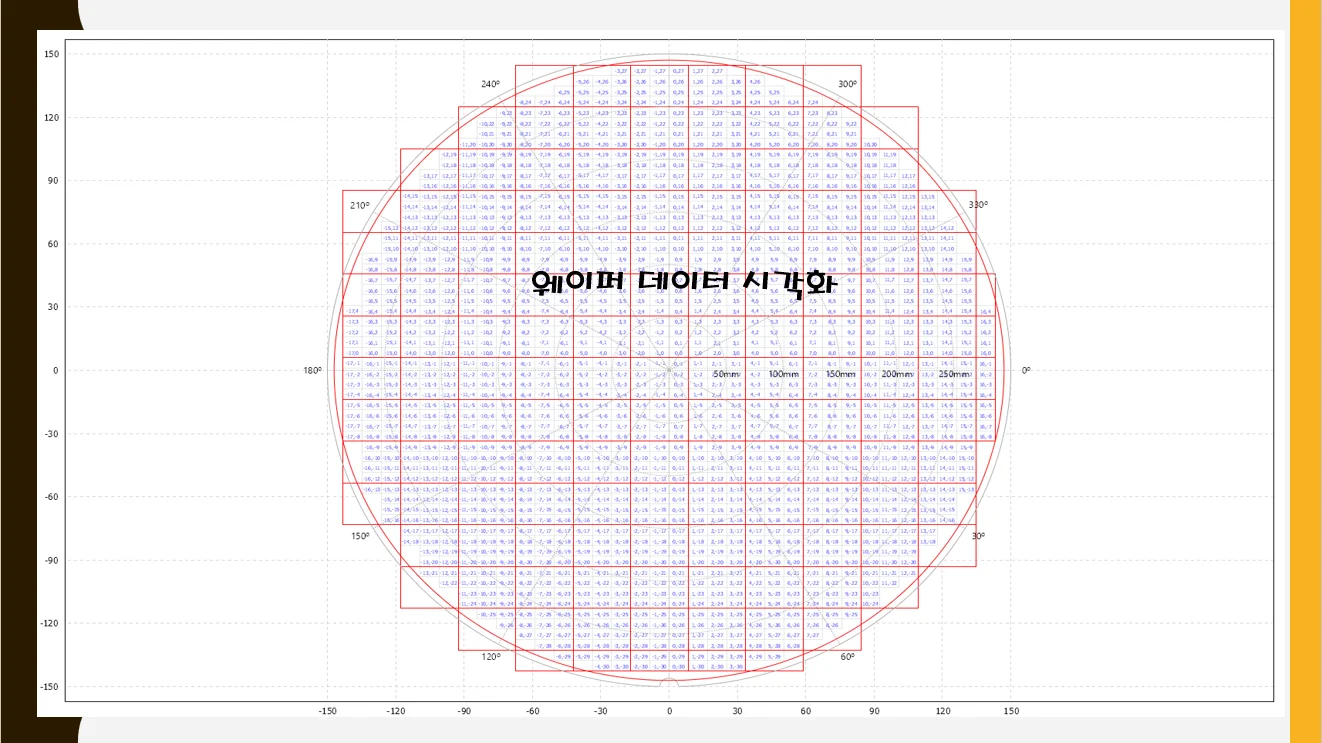1322x743 pixels.
Task: Select the 300° angle label
Action: [847, 85]
